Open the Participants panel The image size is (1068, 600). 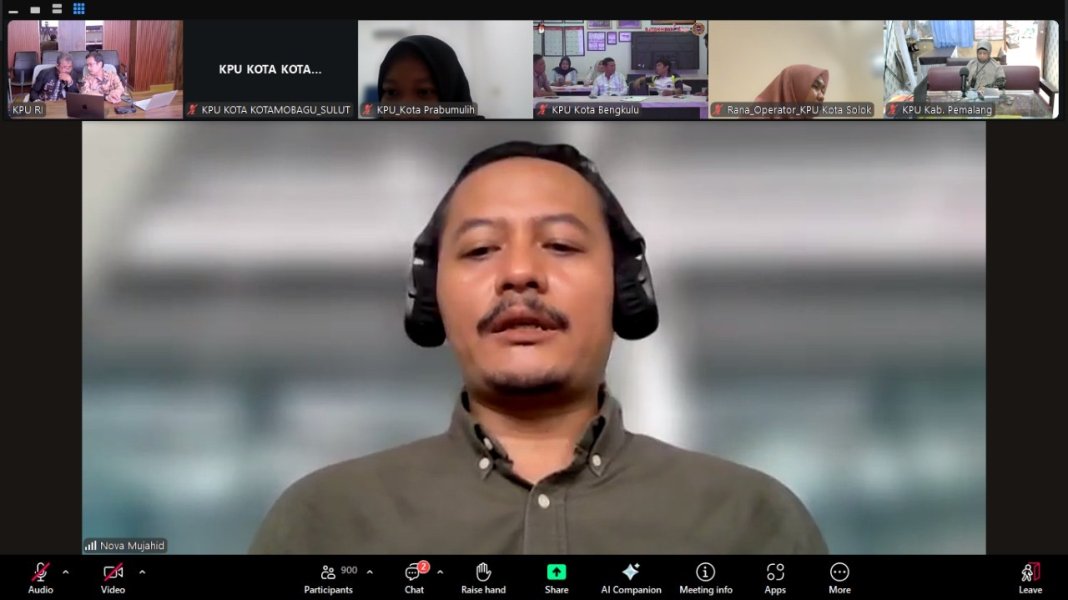(329, 576)
